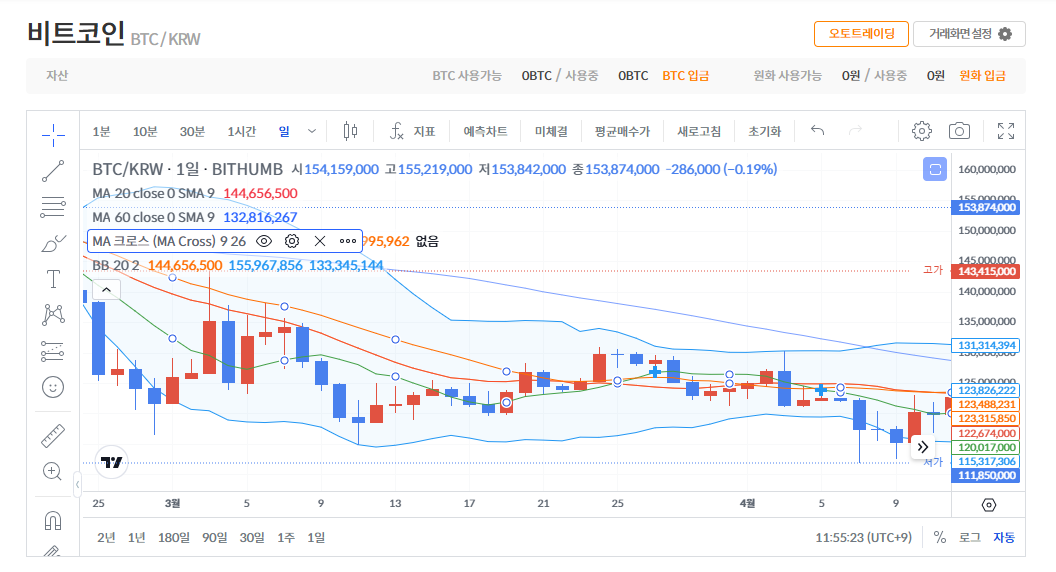The image size is (1056, 572).
Task: Select the brush drawing tool
Action: pyautogui.click(x=53, y=243)
